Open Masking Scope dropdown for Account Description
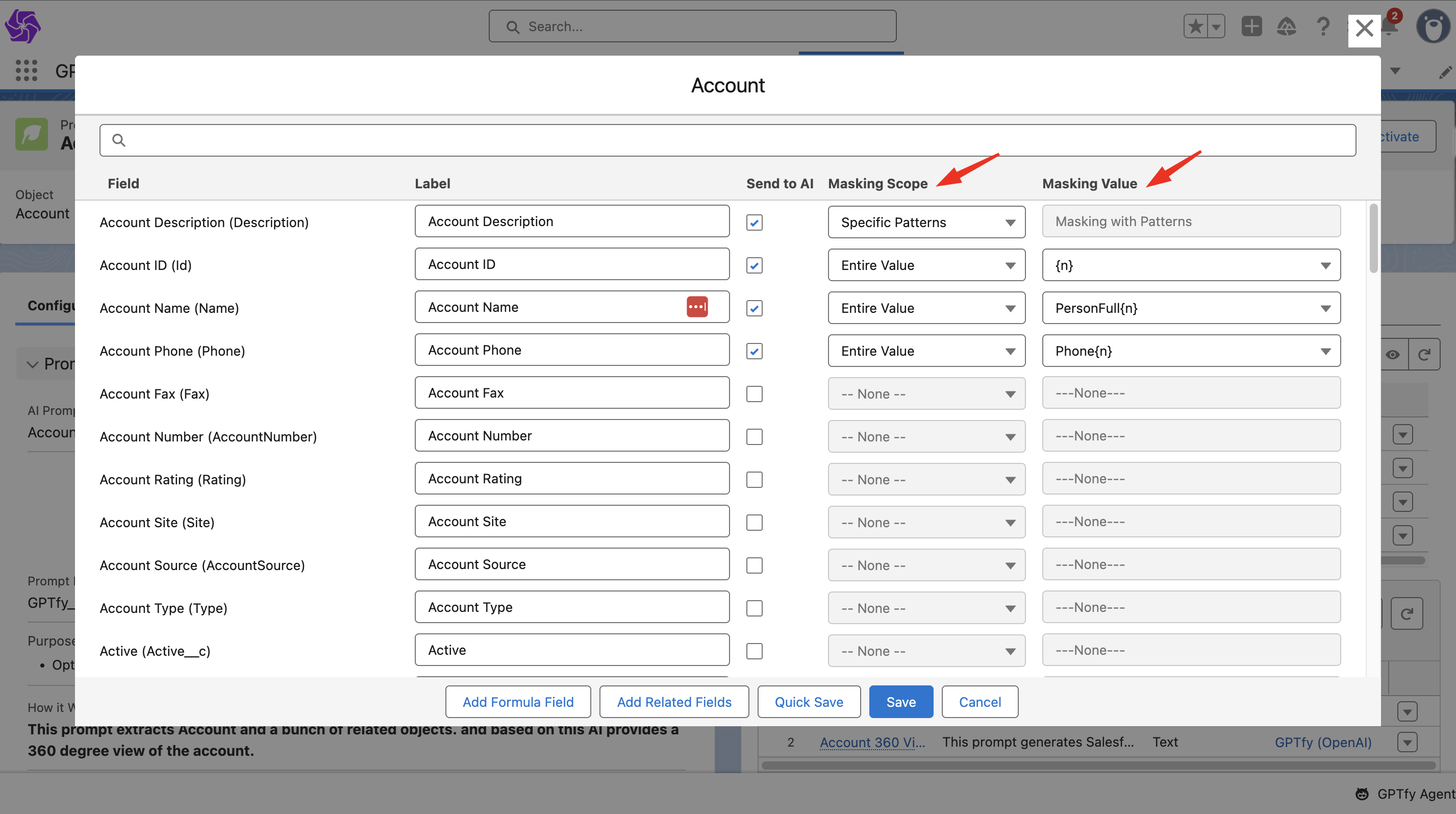This screenshot has width=1456, height=814. [x=926, y=223]
